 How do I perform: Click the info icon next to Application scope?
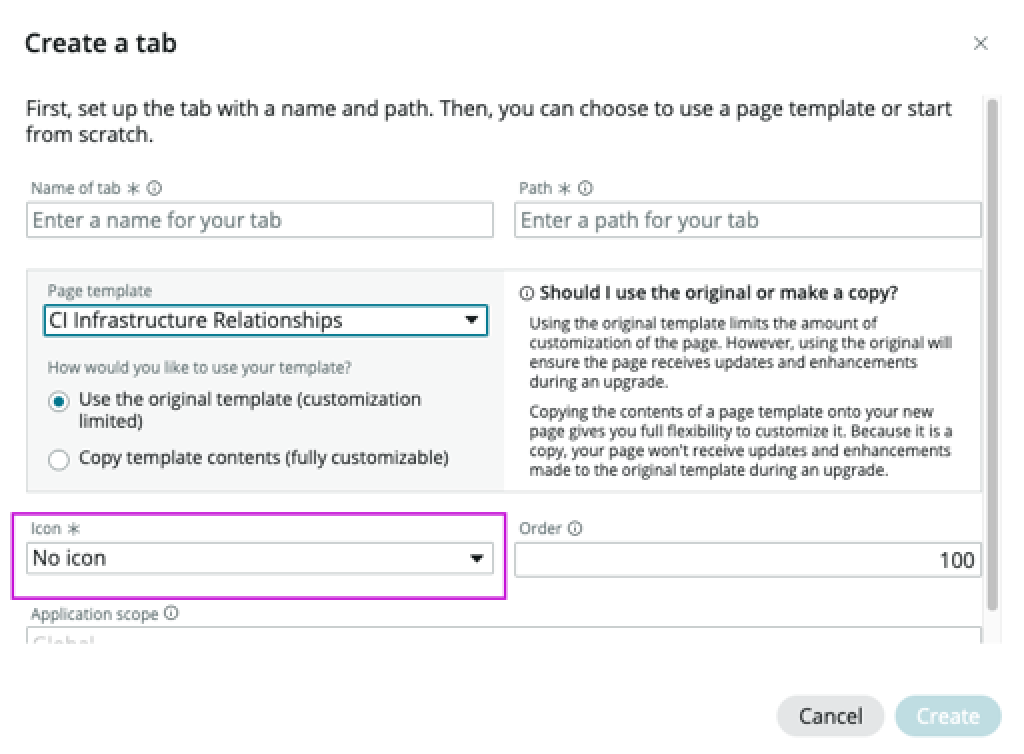(173, 613)
